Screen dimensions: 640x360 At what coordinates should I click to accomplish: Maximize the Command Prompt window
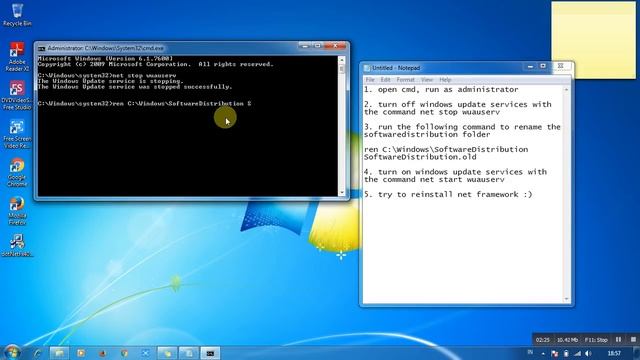(318, 46)
